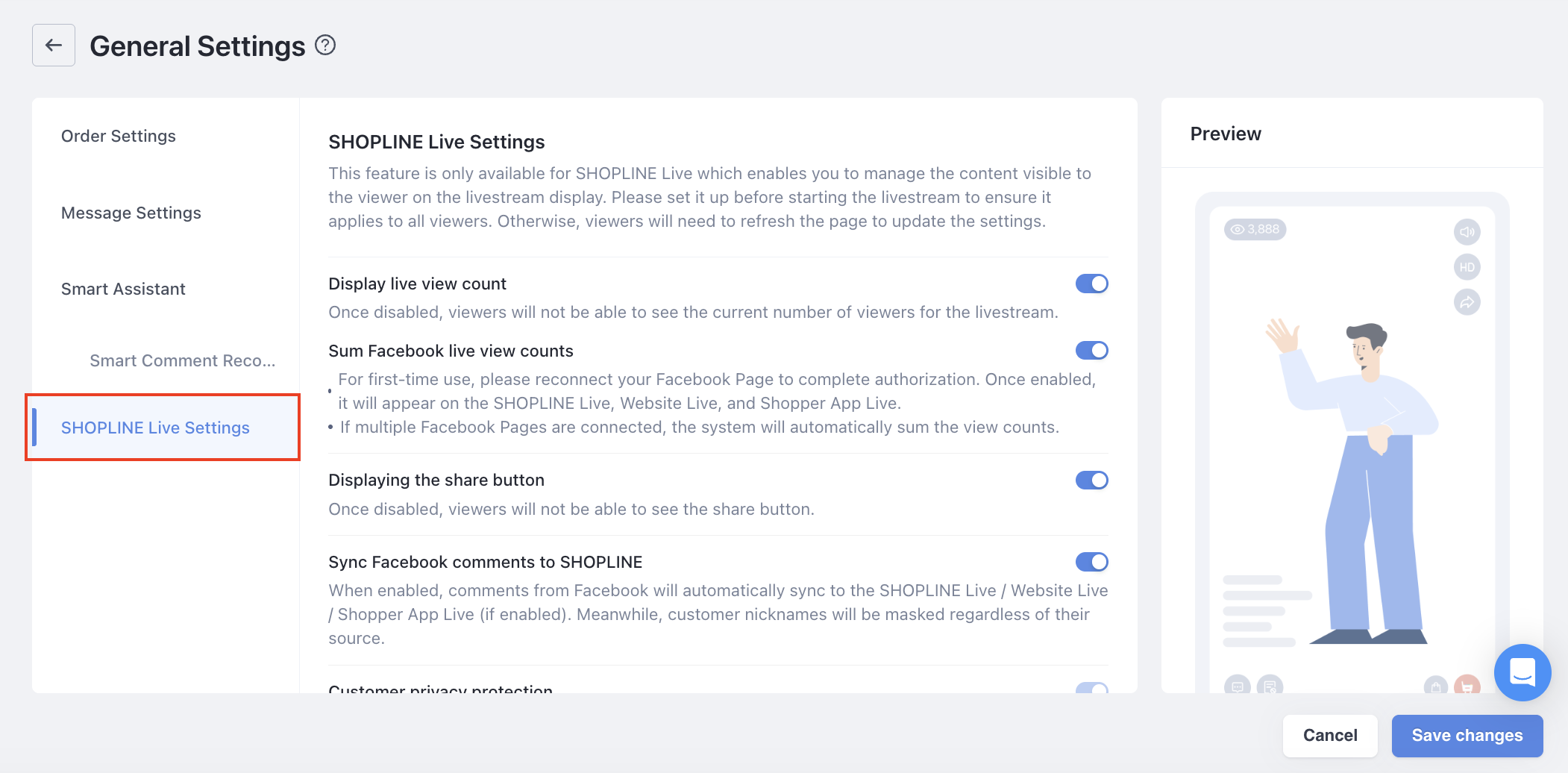Open Smart Comment Reco... sub-item

click(x=183, y=360)
